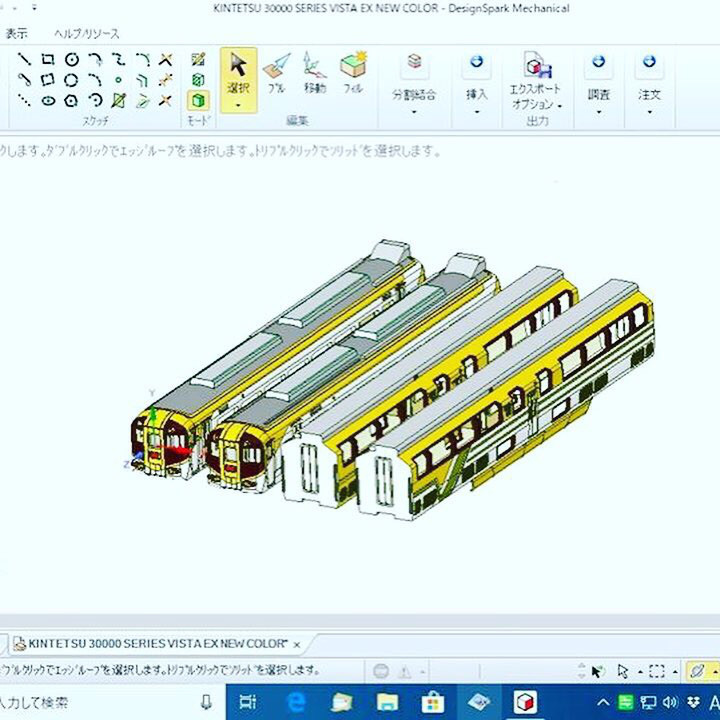Switch to Section mode
The height and width of the screenshot is (720, 720).
tap(198, 80)
